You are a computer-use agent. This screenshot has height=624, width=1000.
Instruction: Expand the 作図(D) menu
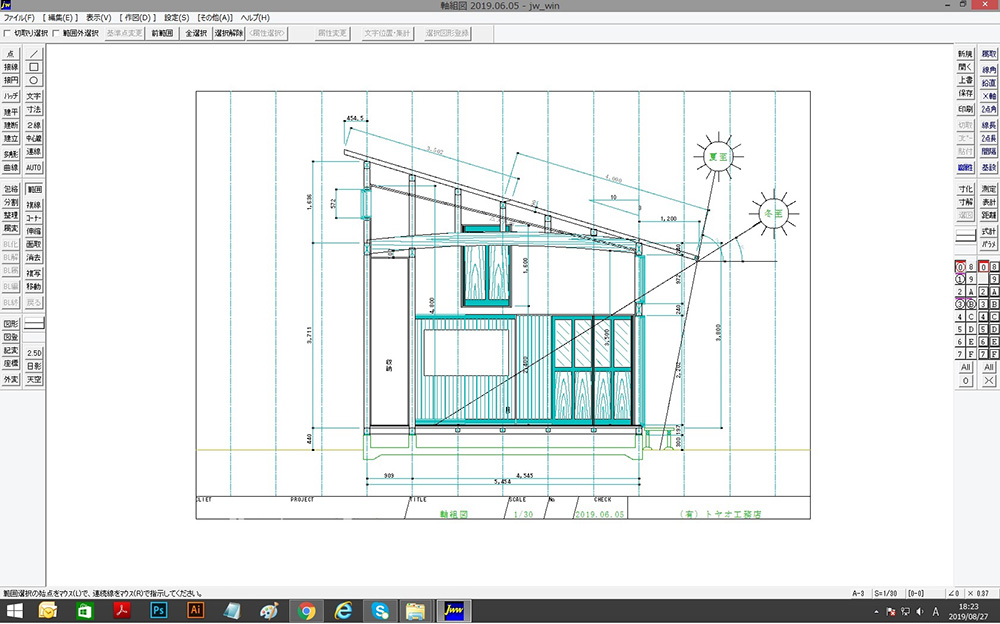click(x=137, y=18)
